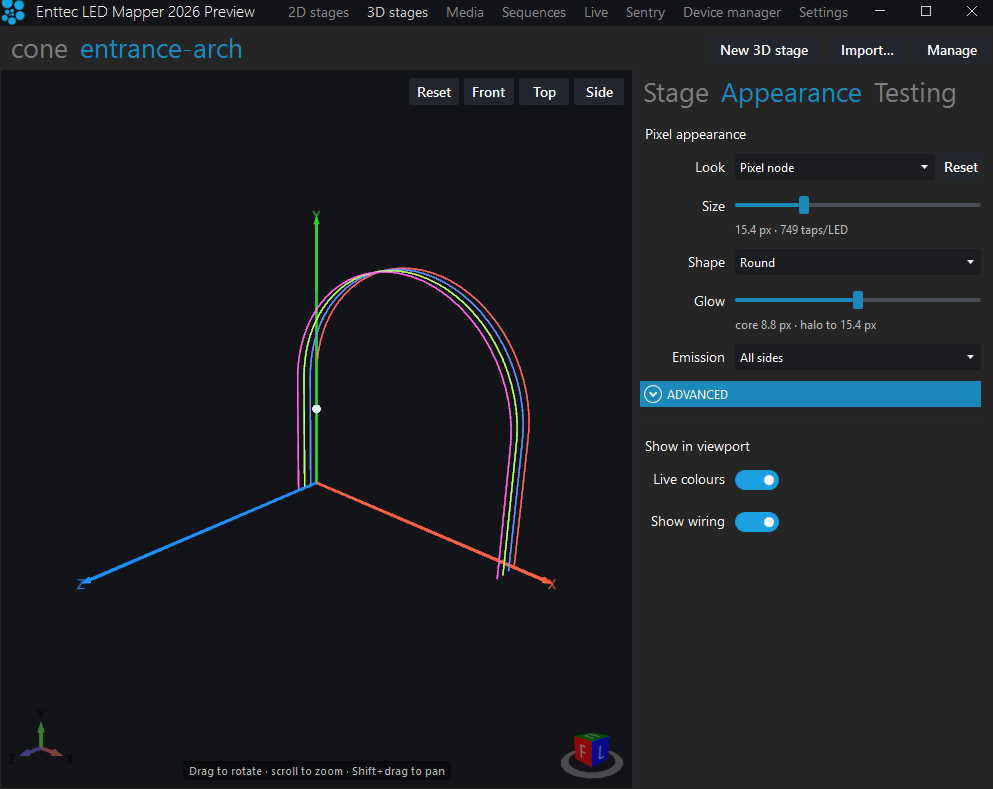Maximize the LED Mapper window
The height and width of the screenshot is (789, 993).
pyautogui.click(x=926, y=11)
